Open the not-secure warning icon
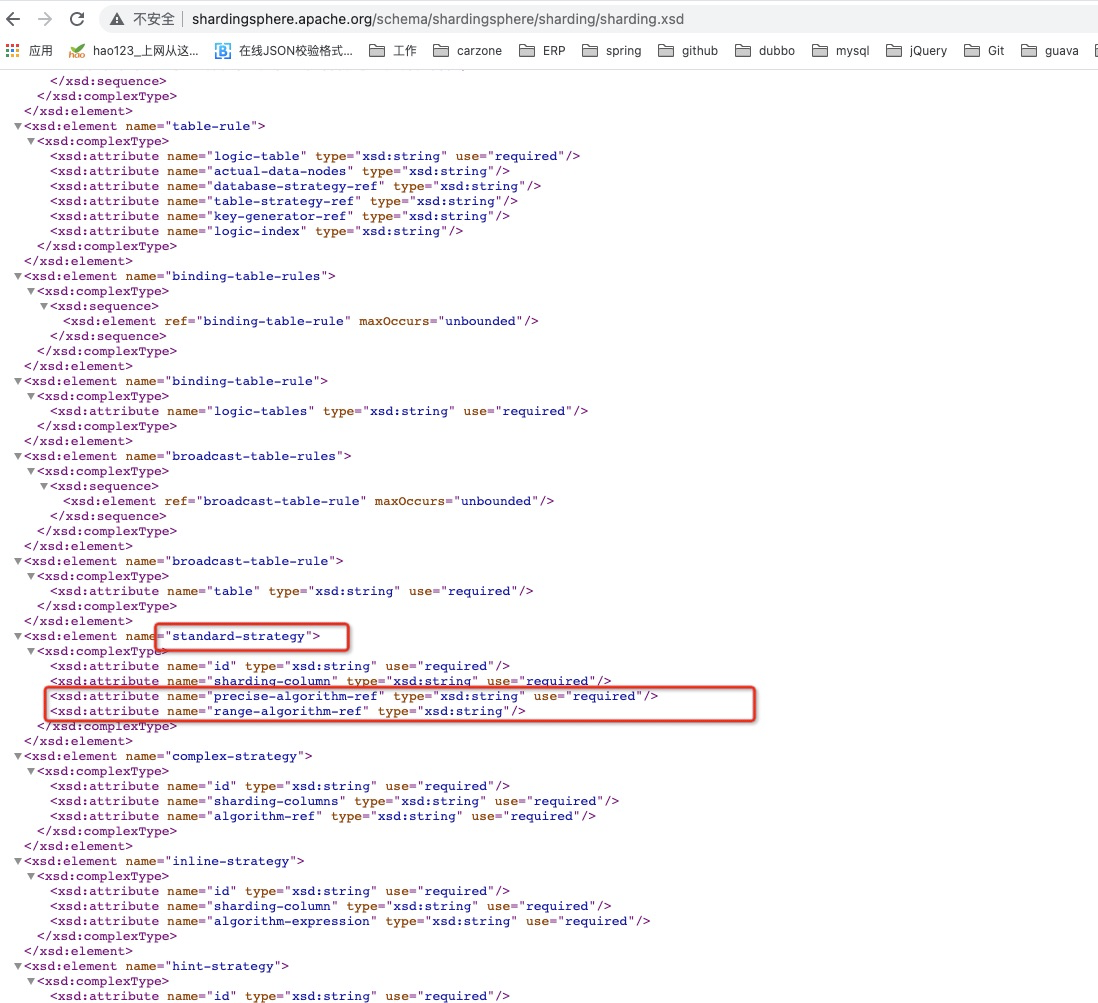Viewport: 1098px width, 1003px height. click(117, 19)
